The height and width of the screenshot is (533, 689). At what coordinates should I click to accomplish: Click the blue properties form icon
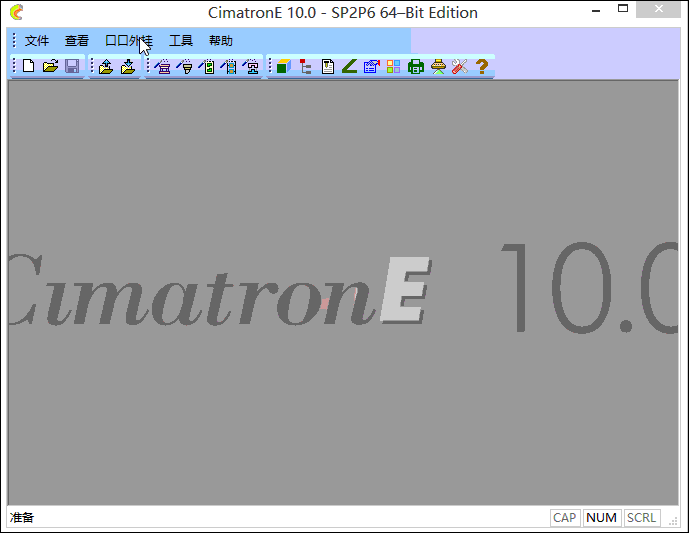(372, 66)
